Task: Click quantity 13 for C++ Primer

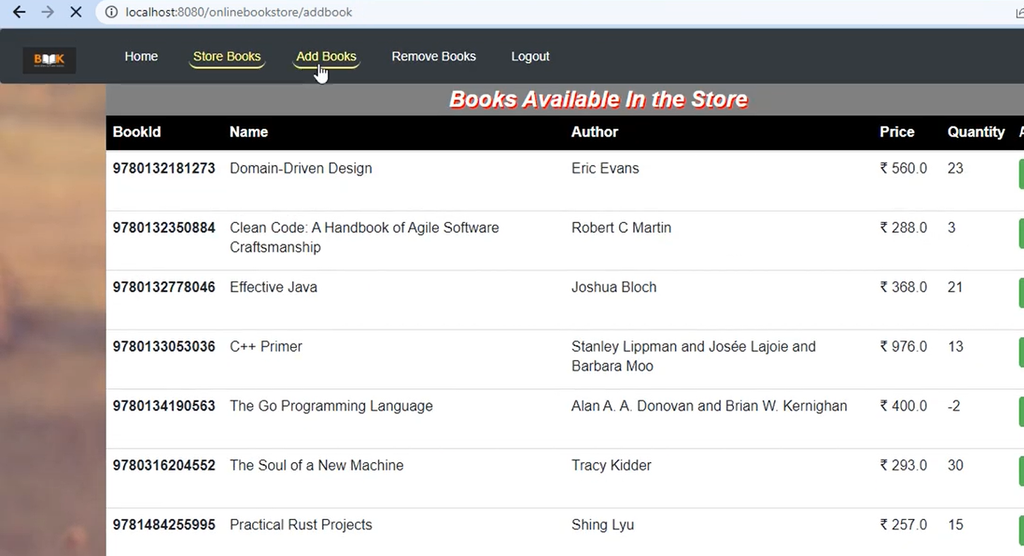Action: pyautogui.click(x=955, y=346)
